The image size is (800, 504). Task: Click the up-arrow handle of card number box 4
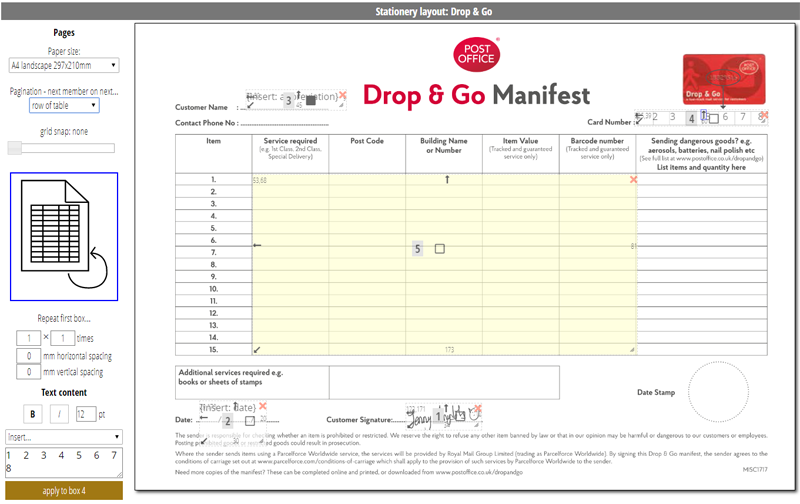[703, 114]
